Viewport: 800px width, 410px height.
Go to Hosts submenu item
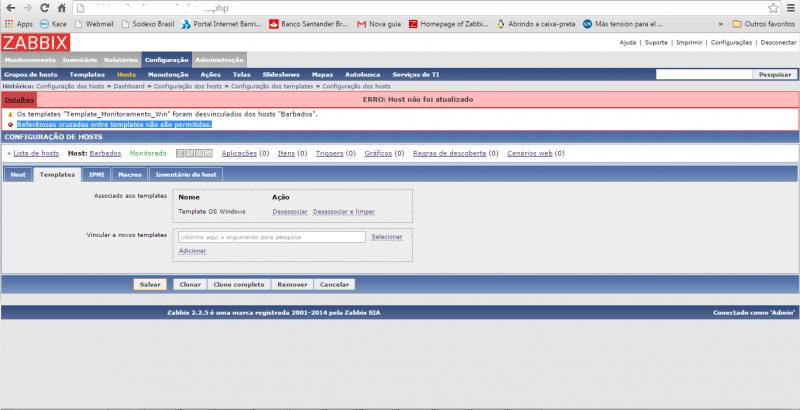pyautogui.click(x=127, y=75)
